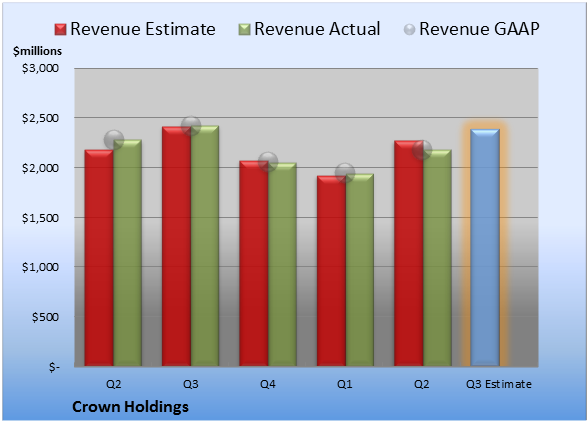This screenshot has width=588, height=422.
Task: Select the 'Revenue Estimate' legend label
Action: 143,29
